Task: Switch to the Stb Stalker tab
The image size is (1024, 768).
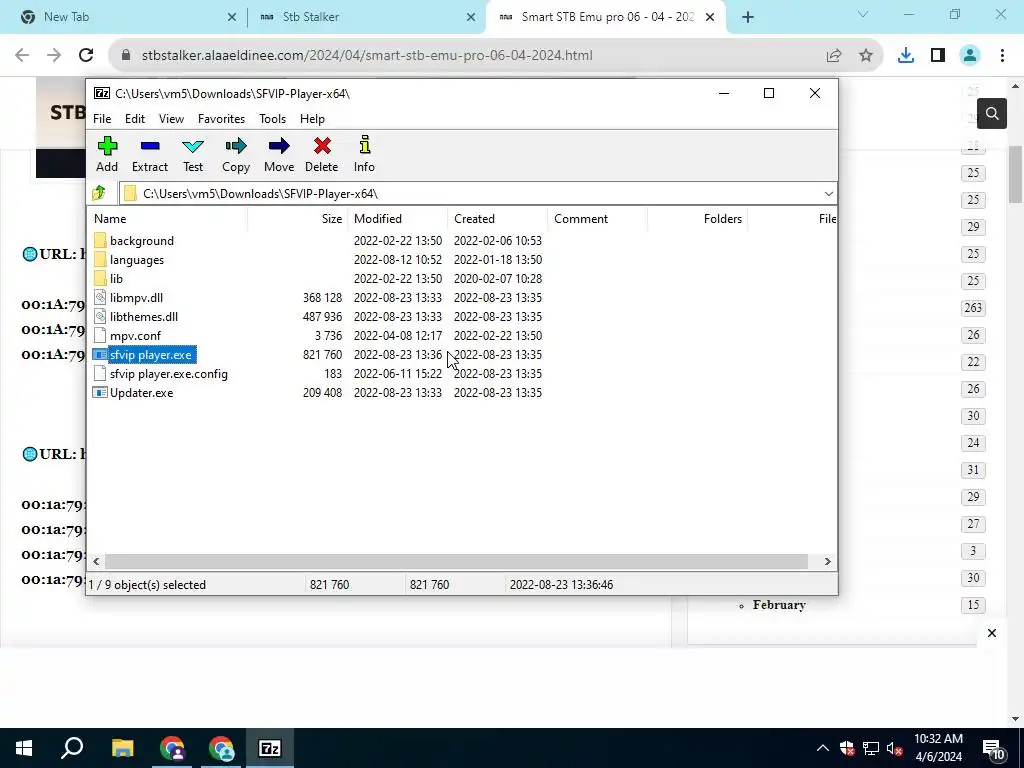Action: pyautogui.click(x=366, y=17)
